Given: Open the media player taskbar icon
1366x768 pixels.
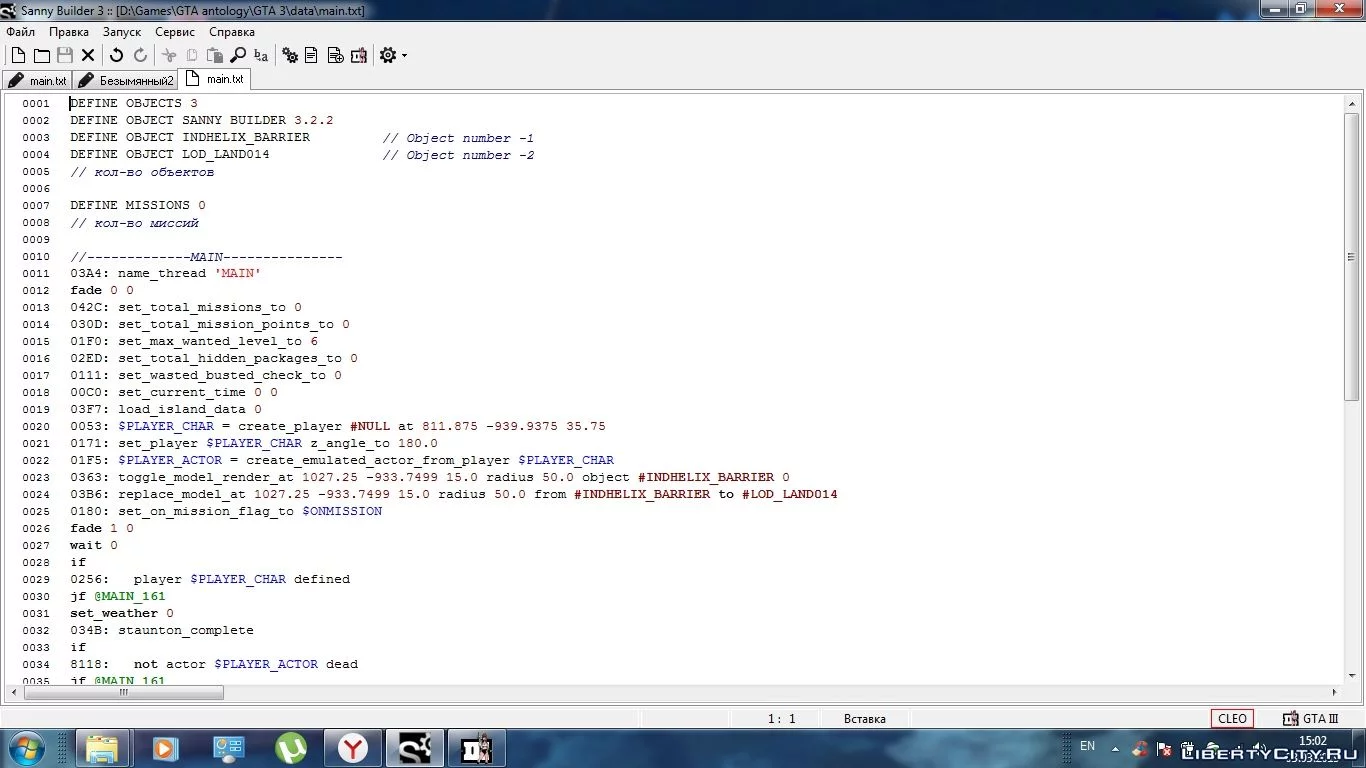Looking at the screenshot, I should 166,748.
